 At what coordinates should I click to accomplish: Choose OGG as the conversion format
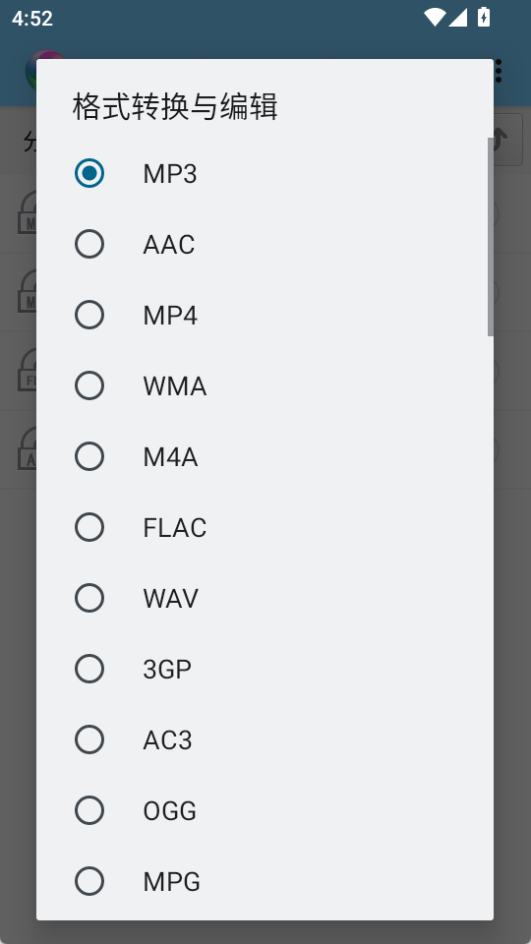tap(265, 810)
